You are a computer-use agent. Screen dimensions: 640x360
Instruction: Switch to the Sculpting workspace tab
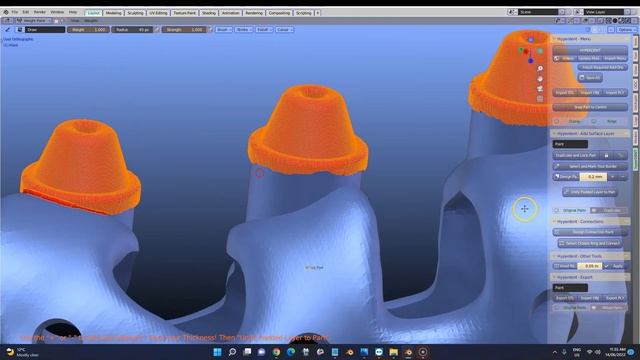pos(135,13)
